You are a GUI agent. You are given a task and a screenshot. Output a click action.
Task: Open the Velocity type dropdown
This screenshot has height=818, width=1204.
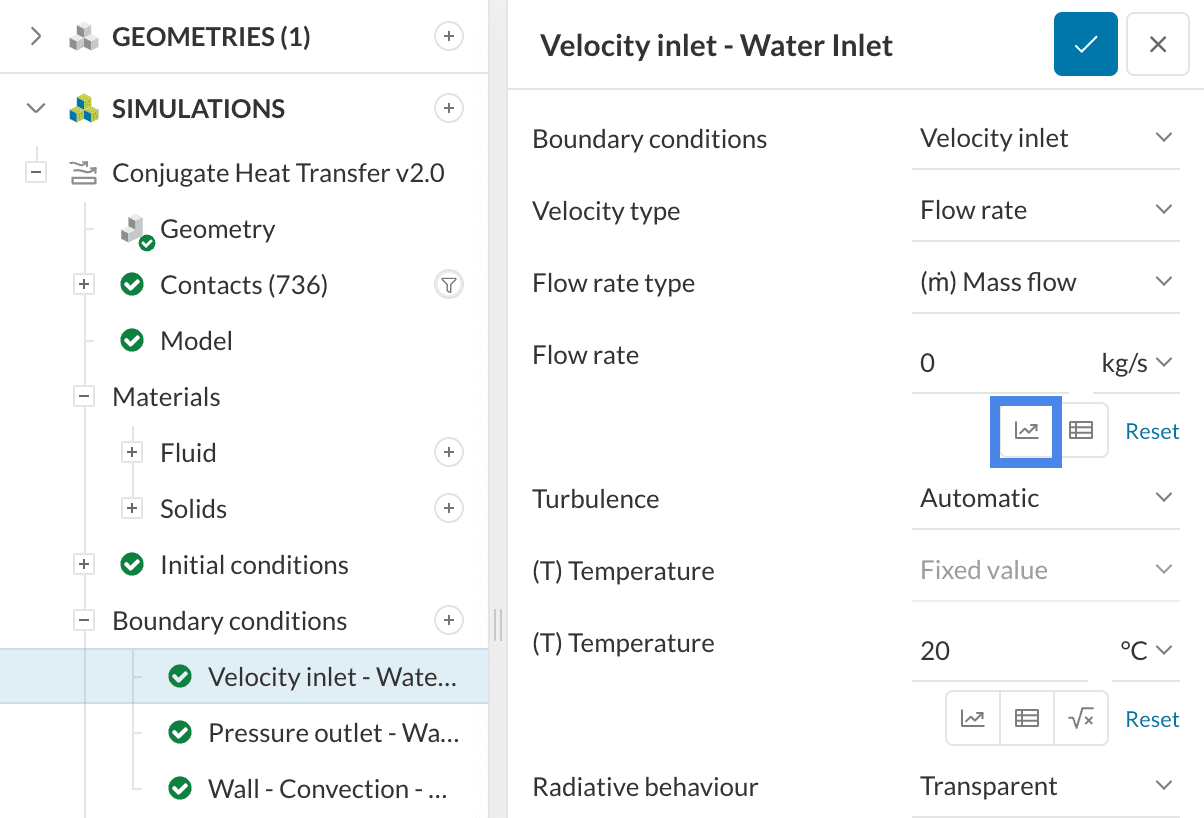tap(1045, 211)
